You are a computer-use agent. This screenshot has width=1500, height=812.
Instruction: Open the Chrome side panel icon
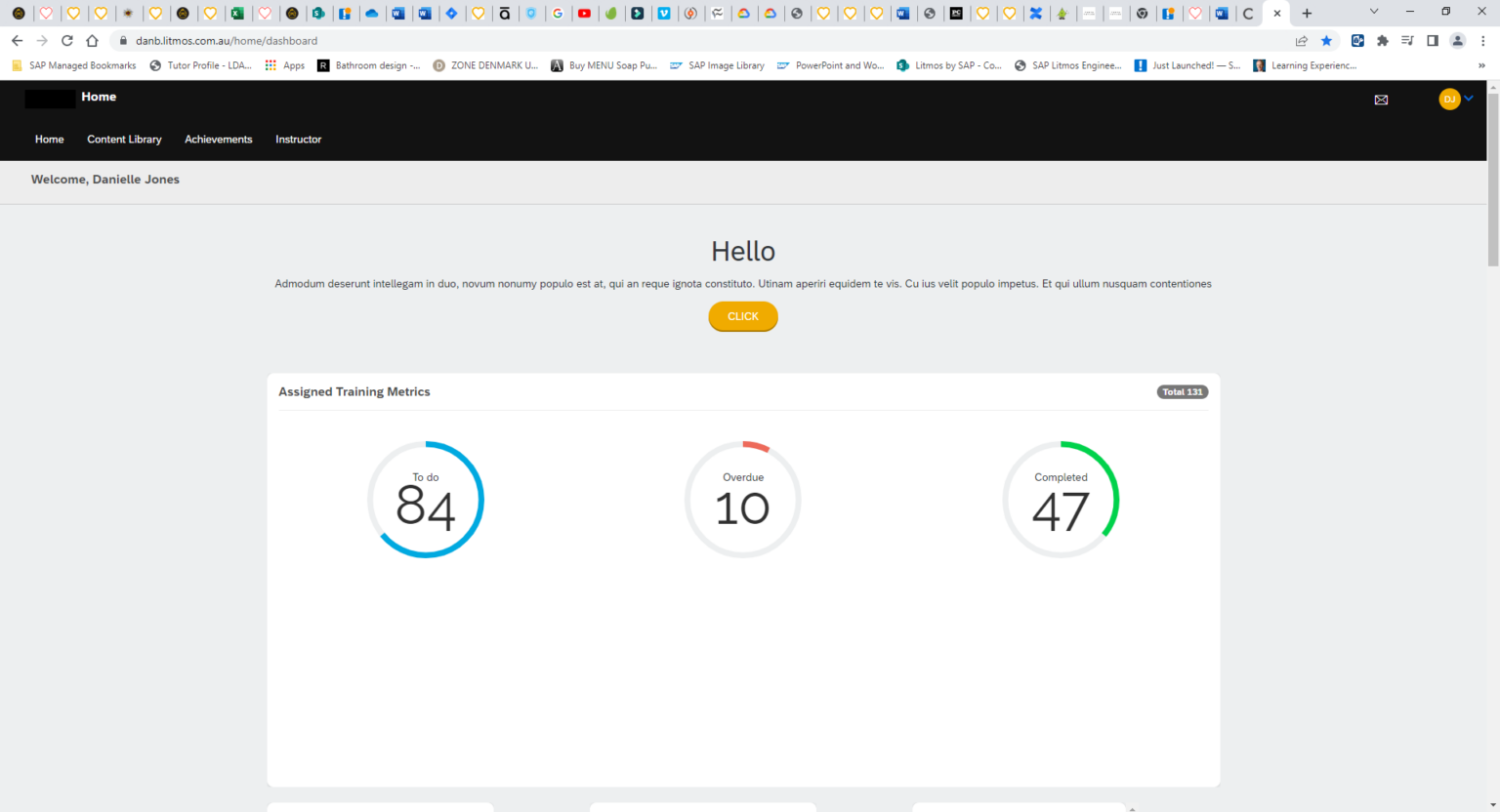click(1433, 41)
